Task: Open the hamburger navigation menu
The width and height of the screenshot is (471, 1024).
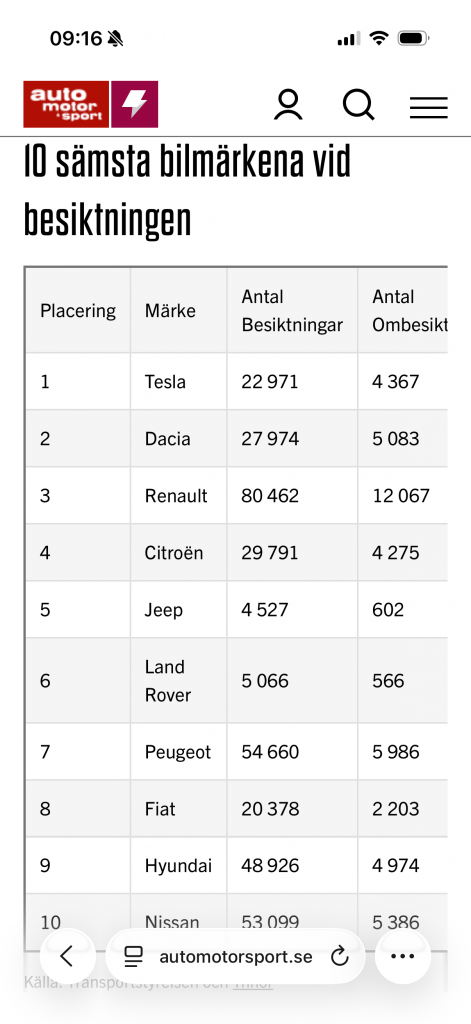Action: (429, 107)
